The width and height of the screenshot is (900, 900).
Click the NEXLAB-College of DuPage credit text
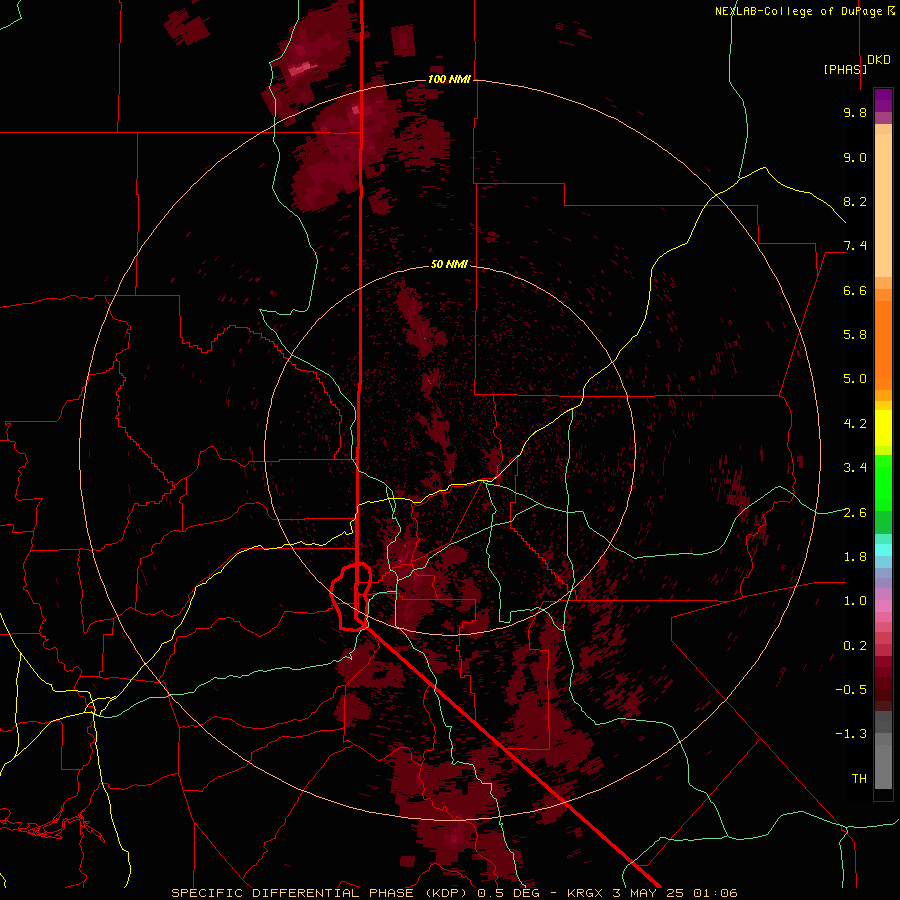(x=798, y=11)
